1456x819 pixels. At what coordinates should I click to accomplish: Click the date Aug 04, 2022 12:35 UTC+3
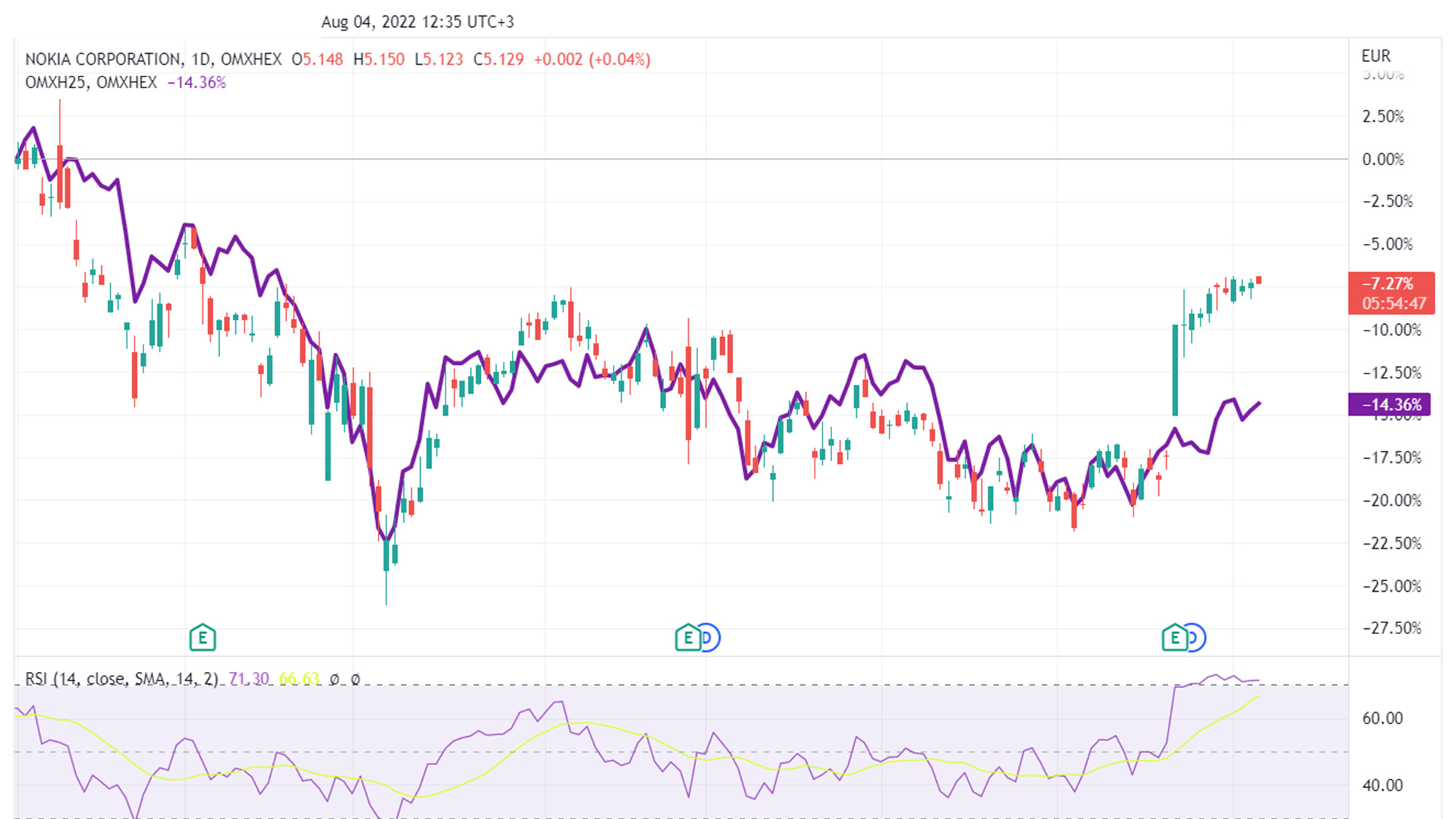(x=418, y=22)
